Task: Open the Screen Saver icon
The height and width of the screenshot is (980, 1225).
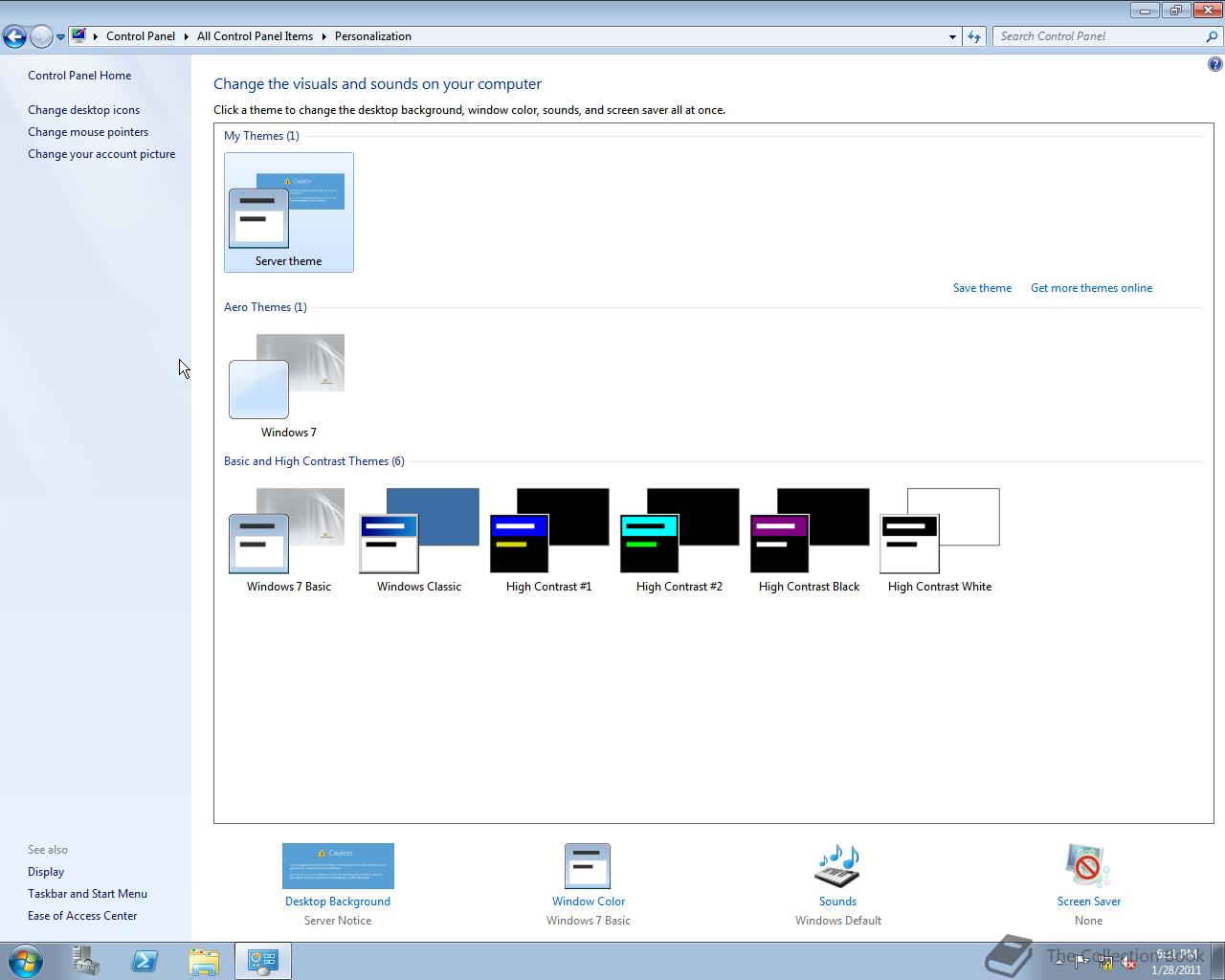Action: click(x=1088, y=866)
